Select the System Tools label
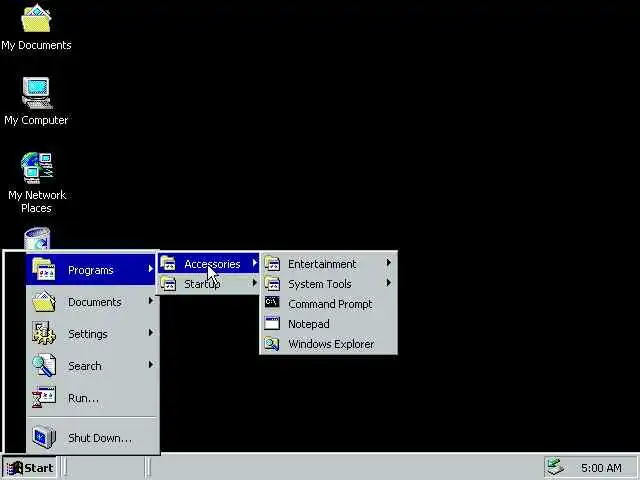Viewport: 640px width, 480px height. [x=320, y=284]
